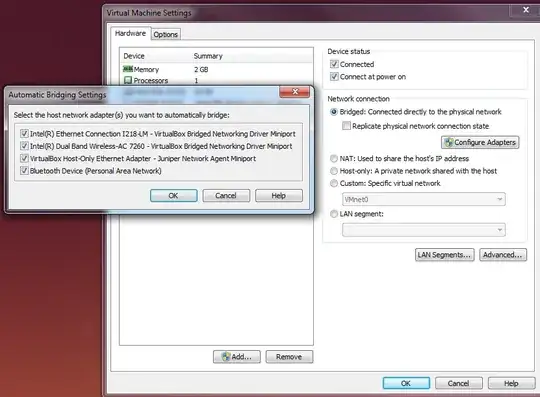
Task: Click the Memory device icon
Action: click(128, 69)
